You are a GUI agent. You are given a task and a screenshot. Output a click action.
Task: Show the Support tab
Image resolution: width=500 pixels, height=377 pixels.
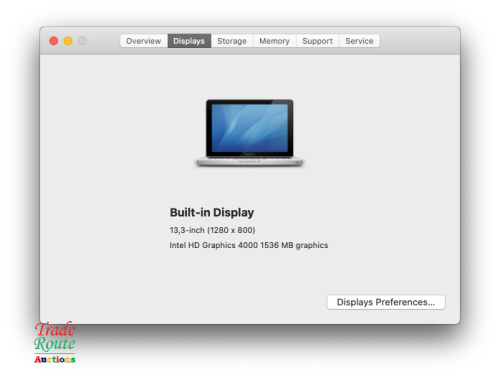coord(318,41)
